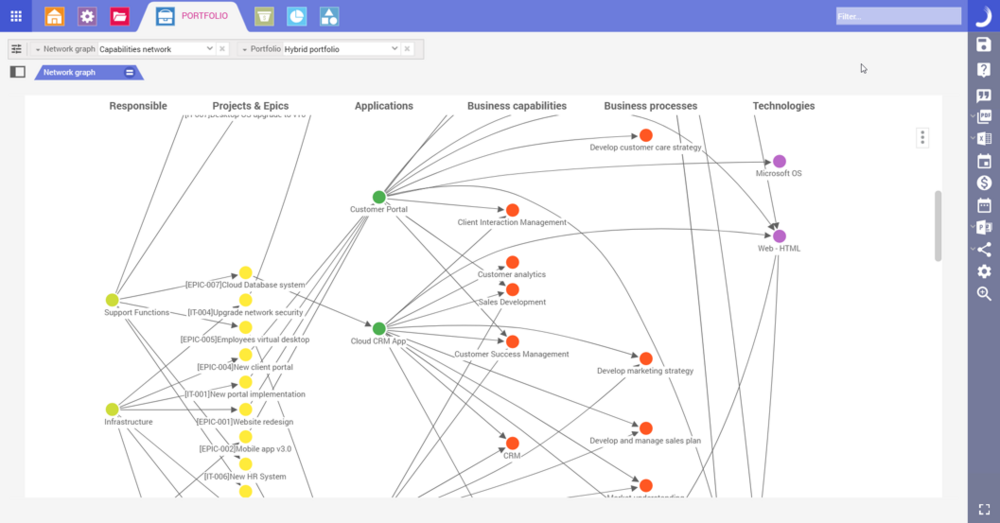
Task: Toggle the side panel layout button
Action: (x=18, y=72)
